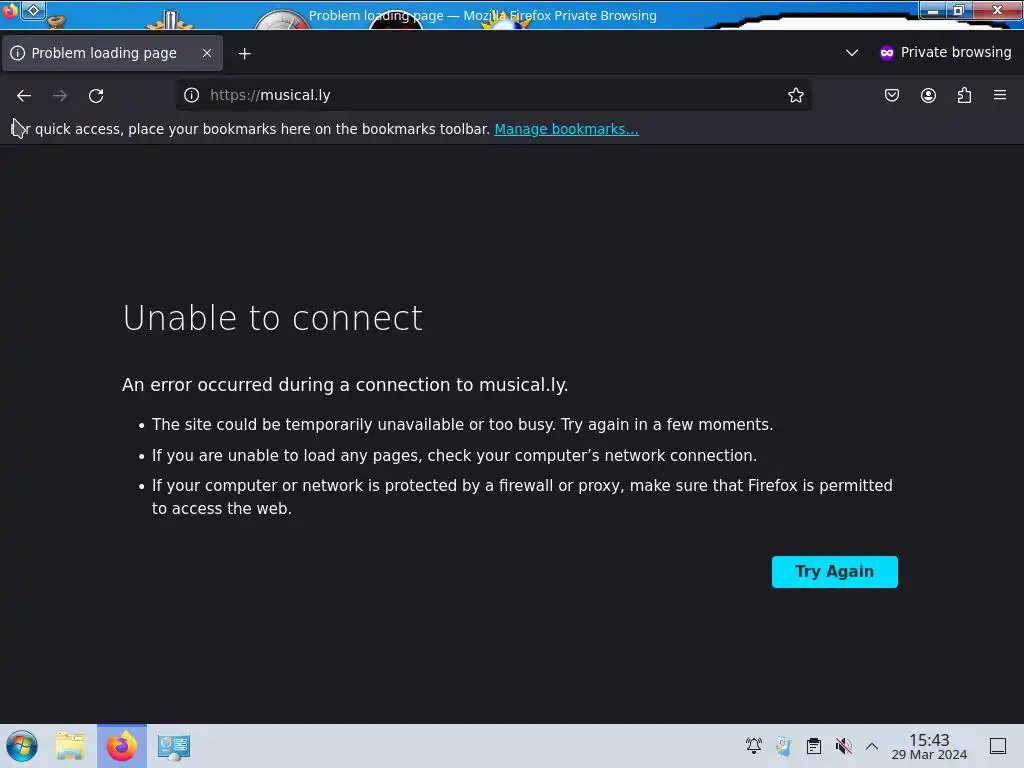
Task: Open the file manager from taskbar
Action: tap(70, 746)
